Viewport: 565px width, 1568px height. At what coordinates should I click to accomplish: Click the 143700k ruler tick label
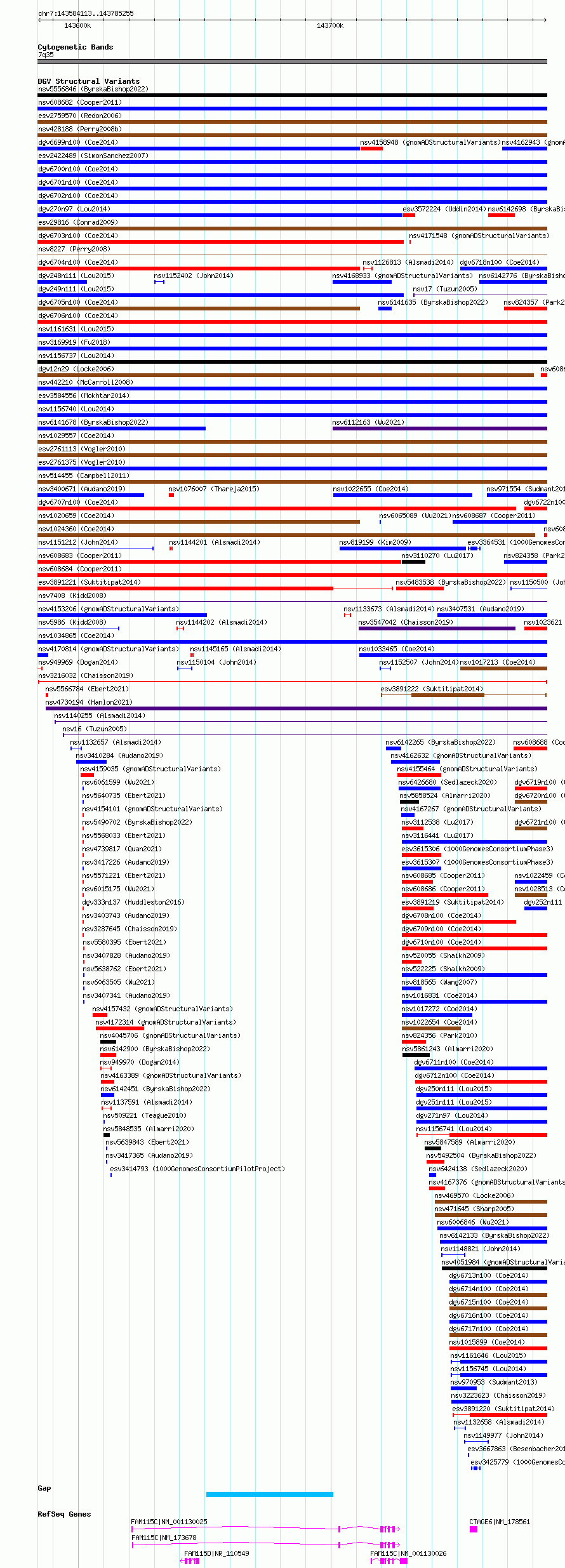[x=330, y=25]
